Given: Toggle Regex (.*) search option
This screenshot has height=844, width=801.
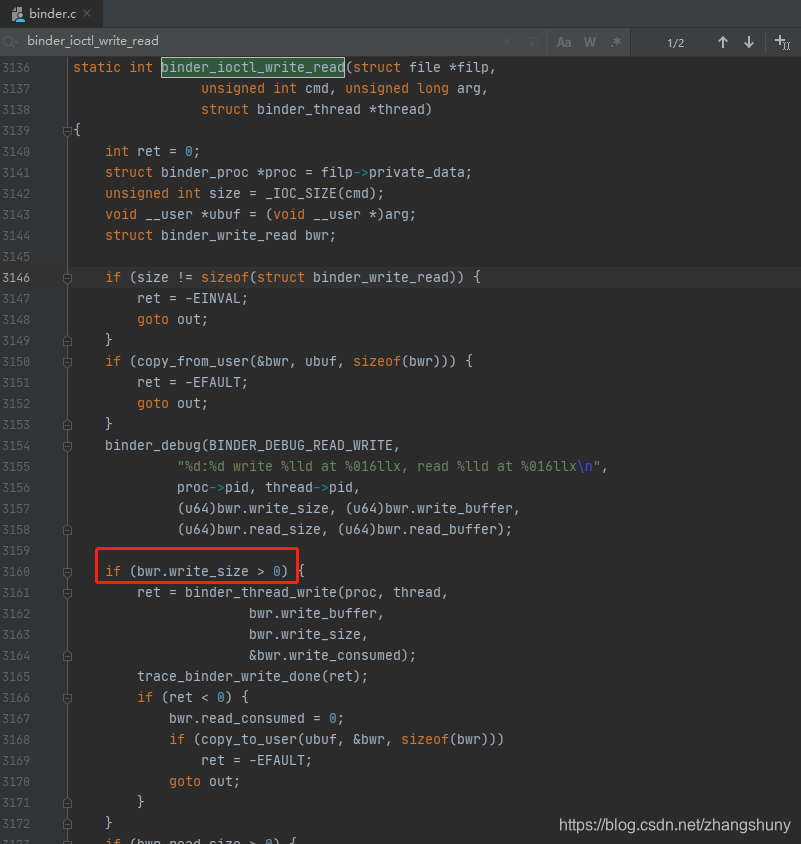Looking at the screenshot, I should coord(616,43).
